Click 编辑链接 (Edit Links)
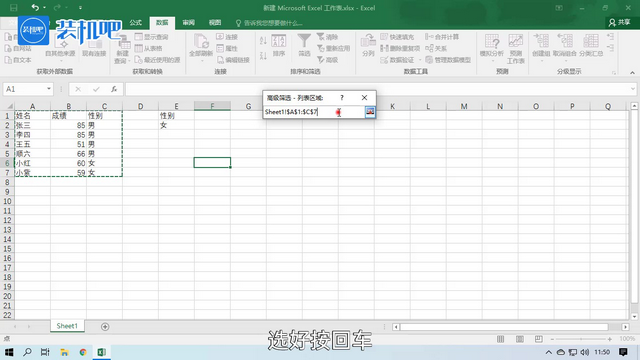640x360 pixels. pyautogui.click(x=233, y=60)
